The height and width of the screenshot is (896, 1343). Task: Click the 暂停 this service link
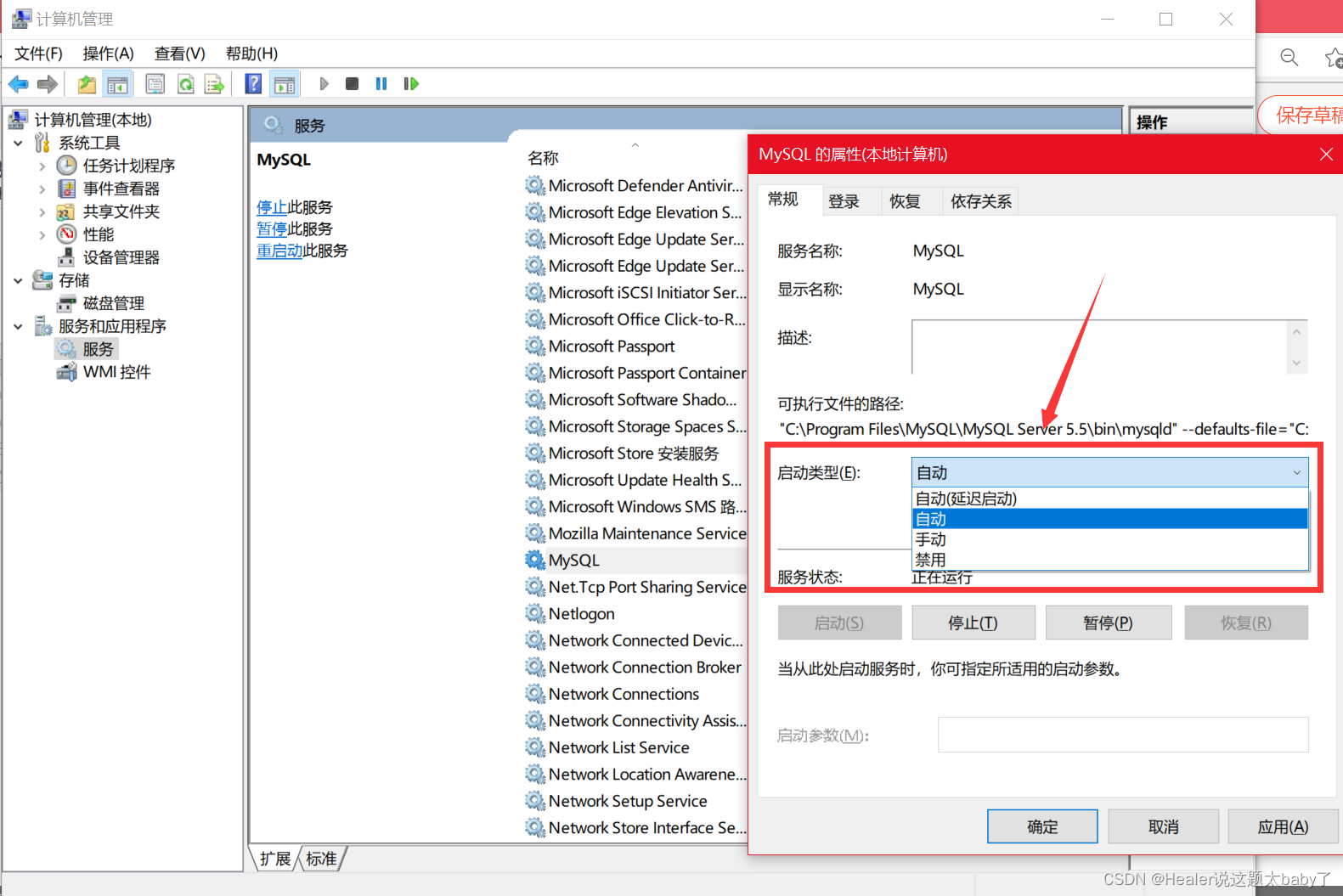point(272,229)
